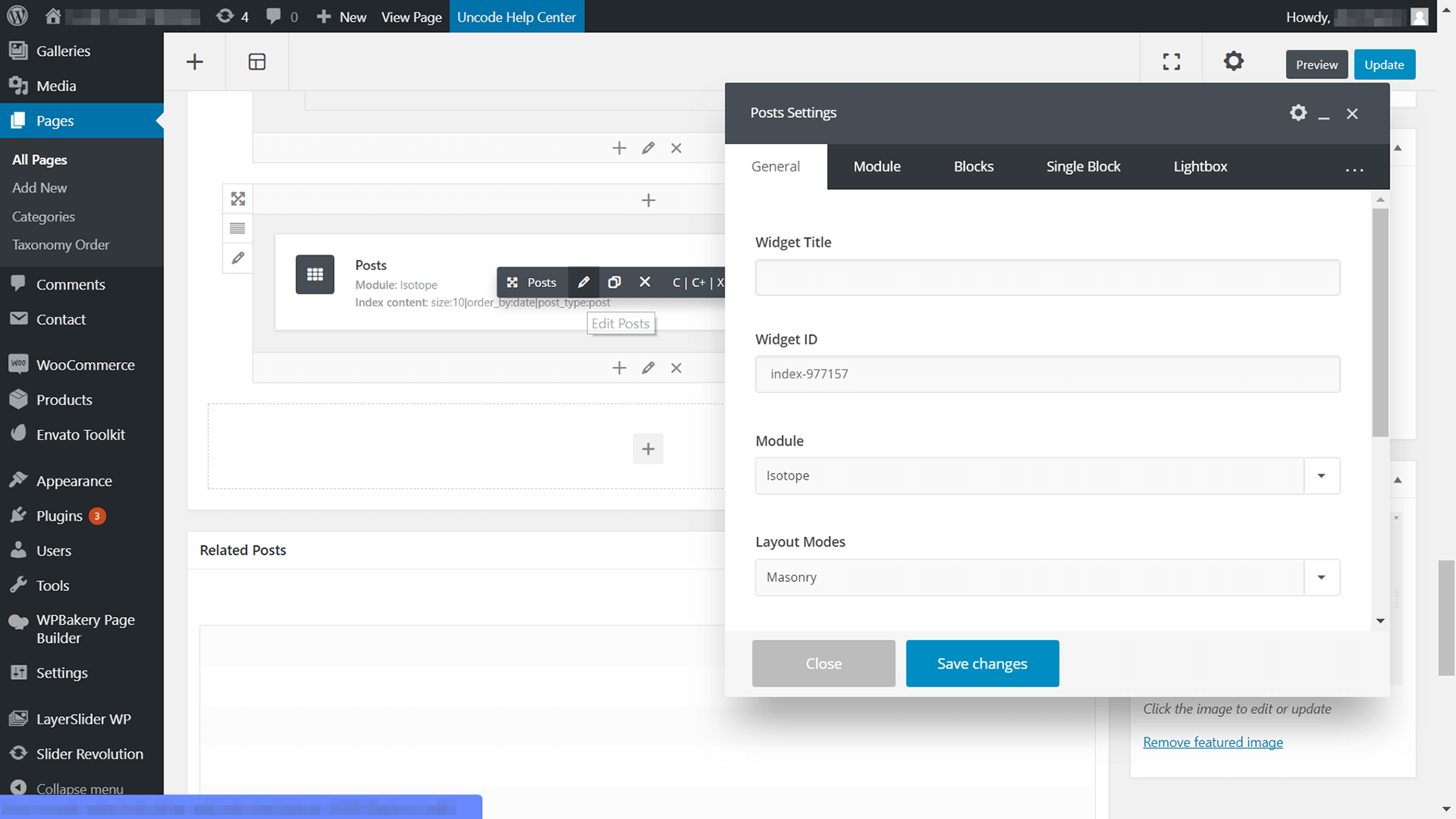Open the templates layout icon
The height and width of the screenshot is (819, 1456).
(257, 61)
